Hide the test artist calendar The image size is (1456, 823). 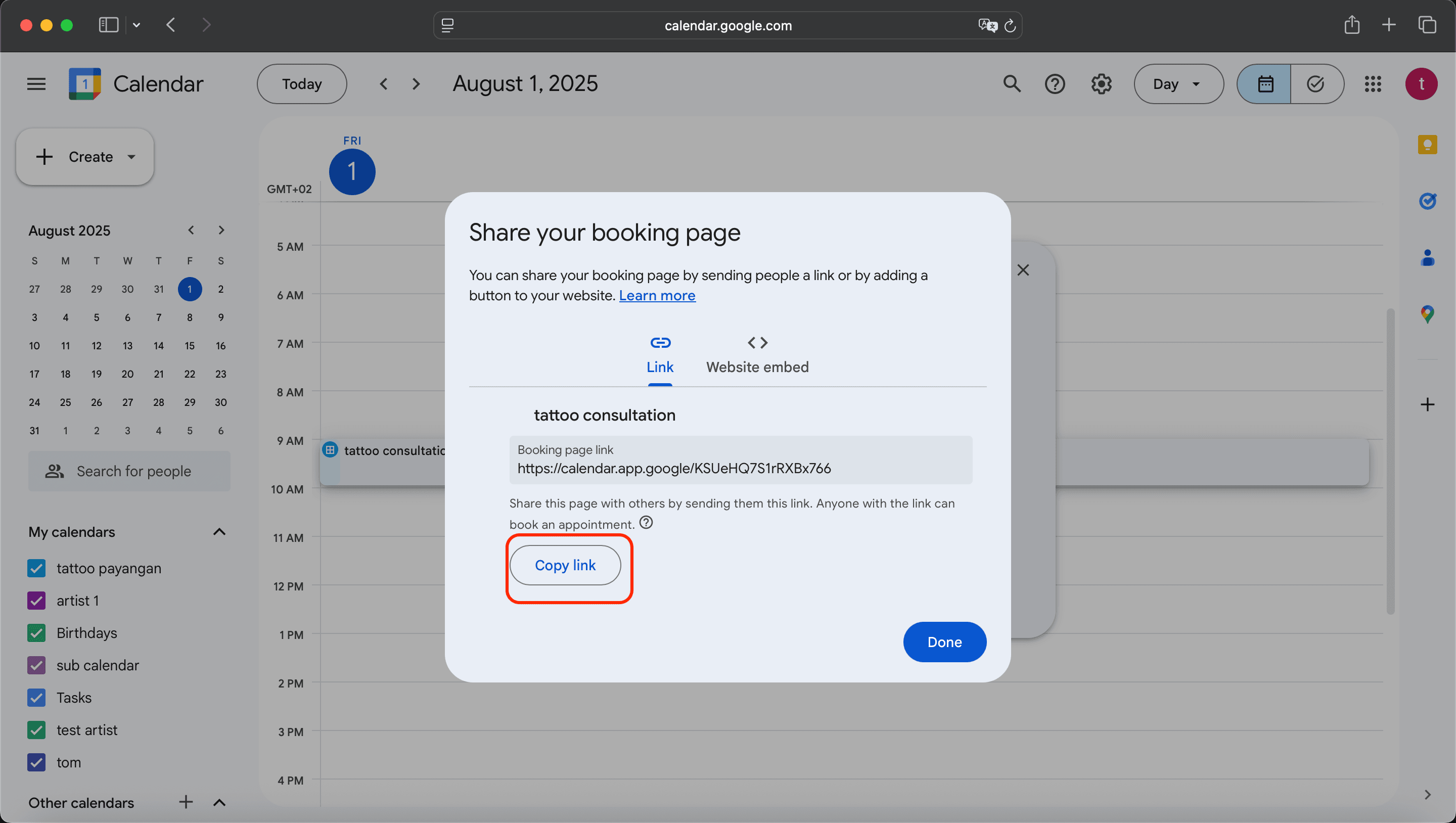pyautogui.click(x=37, y=730)
